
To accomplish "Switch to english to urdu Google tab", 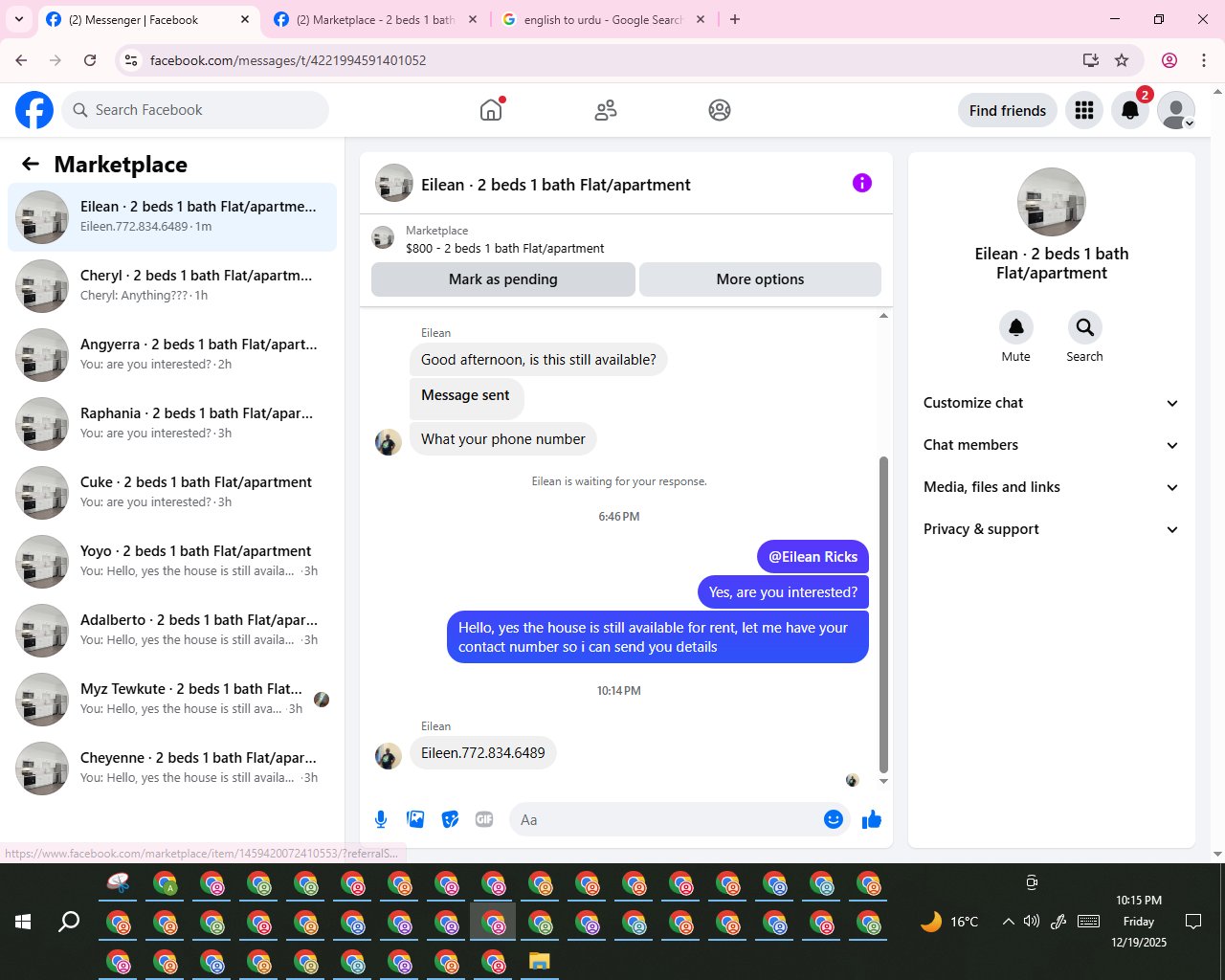I will coord(603,19).
